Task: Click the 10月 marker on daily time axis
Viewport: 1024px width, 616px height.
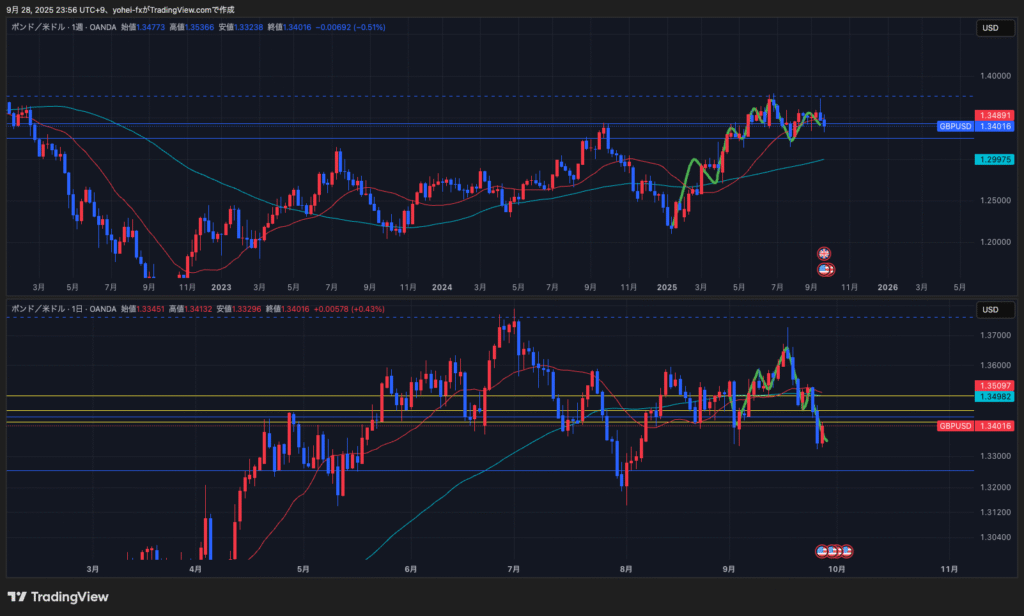Action: click(837, 569)
